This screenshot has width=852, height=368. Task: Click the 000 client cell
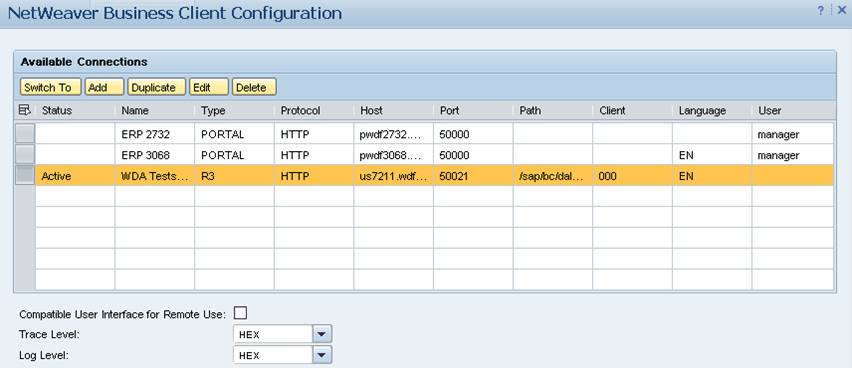click(632, 176)
